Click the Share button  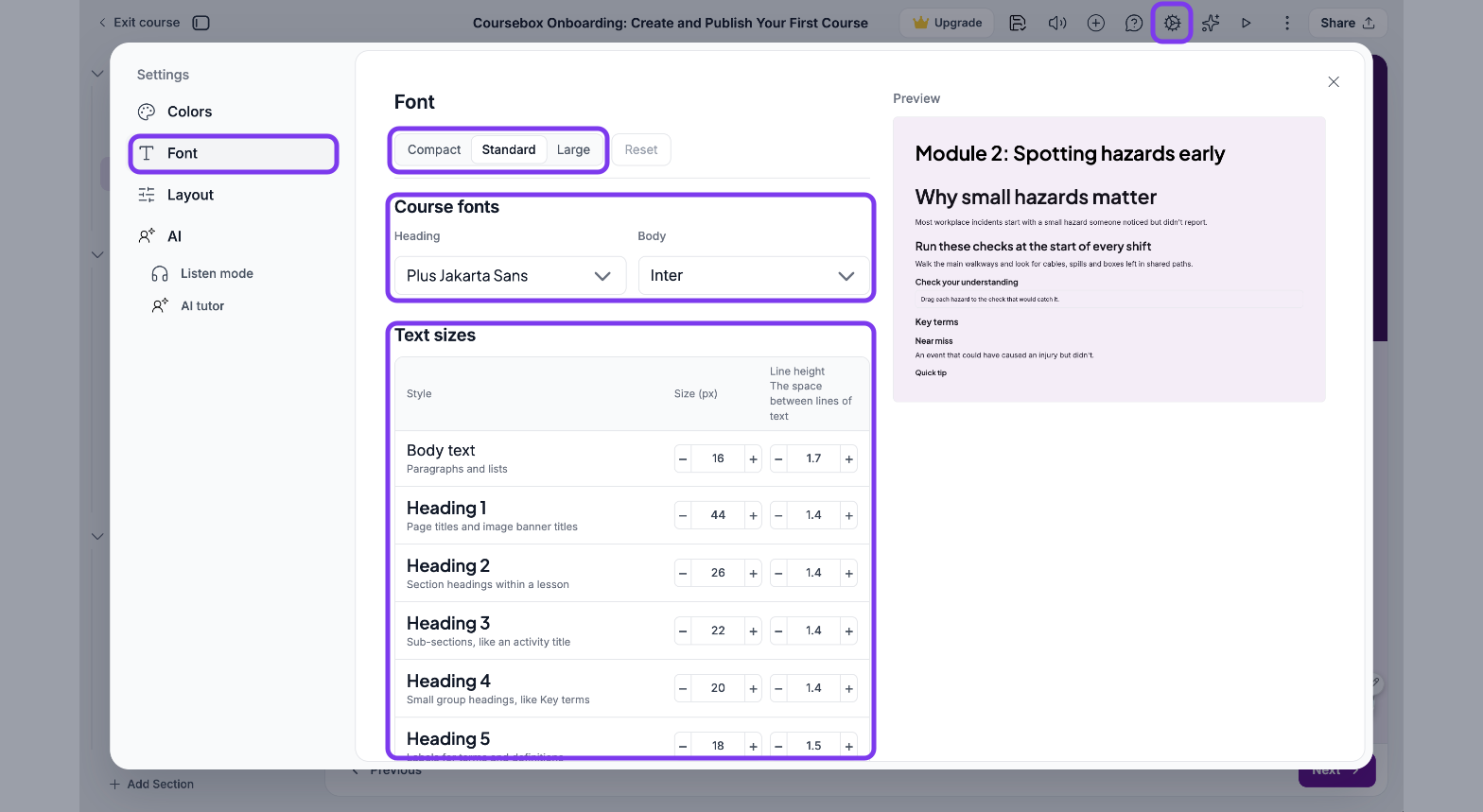1348,23
